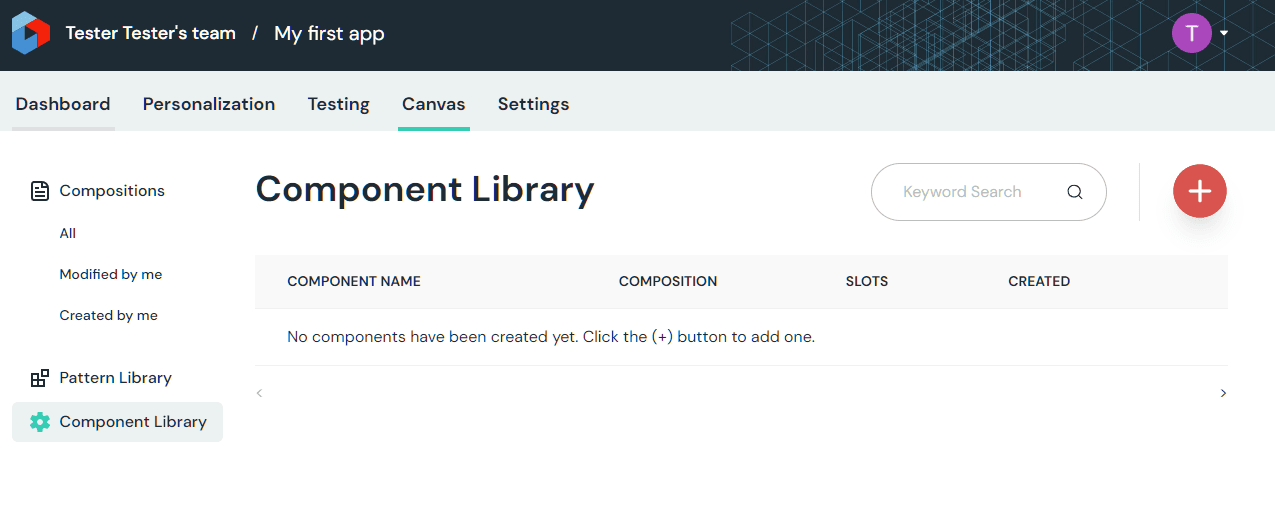Open the My first app breadcrumb
Viewport: 1275px width, 527px height.
click(329, 33)
